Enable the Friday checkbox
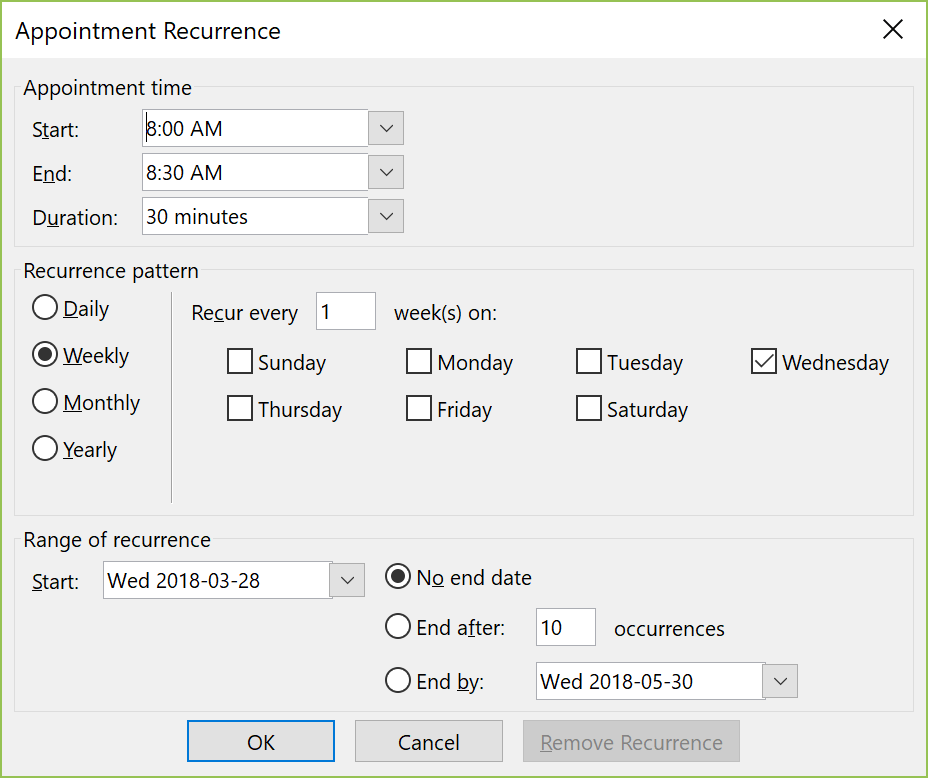This screenshot has height=778, width=928. pos(418,409)
